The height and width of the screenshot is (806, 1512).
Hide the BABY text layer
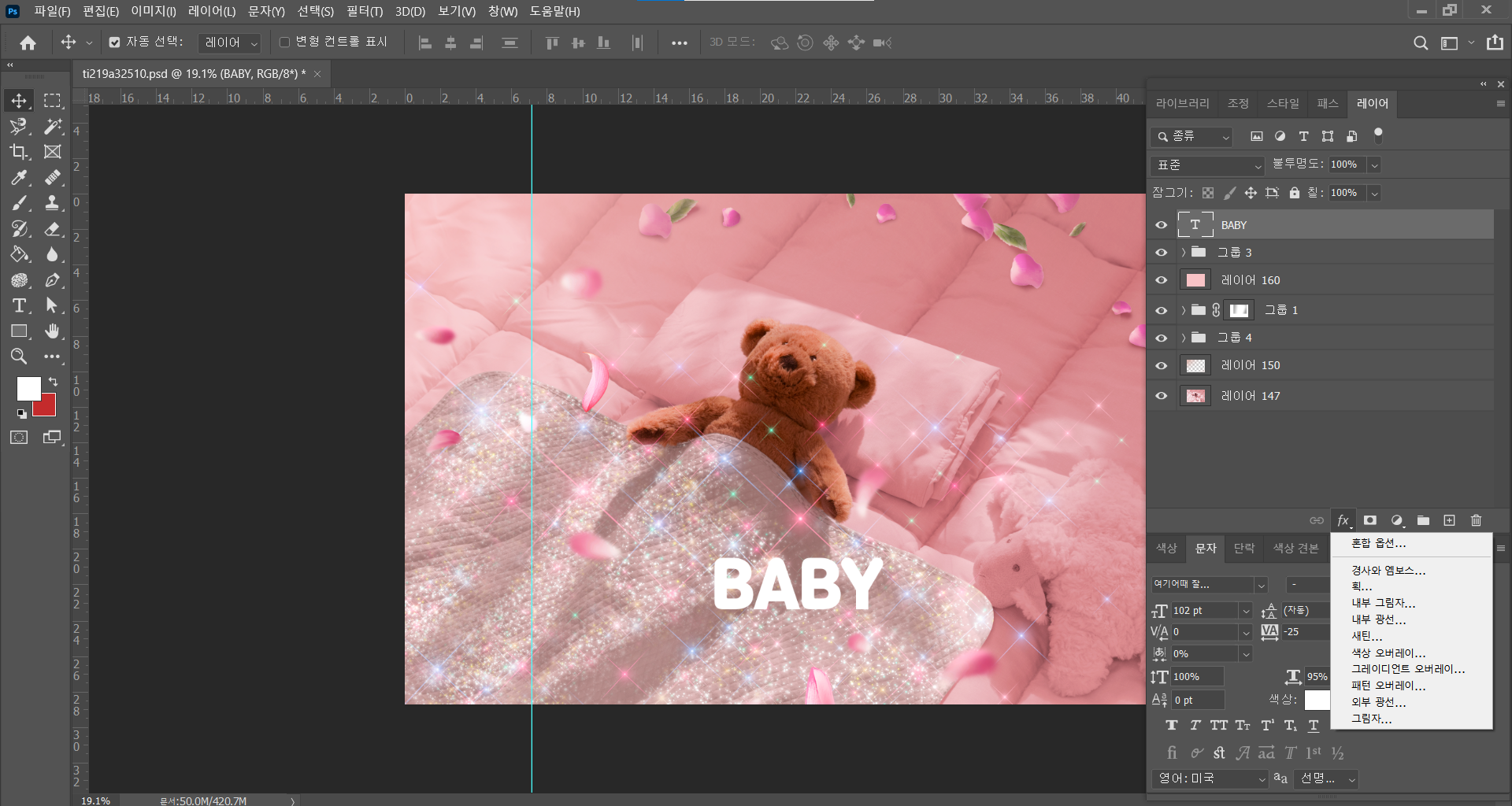pos(1161,225)
